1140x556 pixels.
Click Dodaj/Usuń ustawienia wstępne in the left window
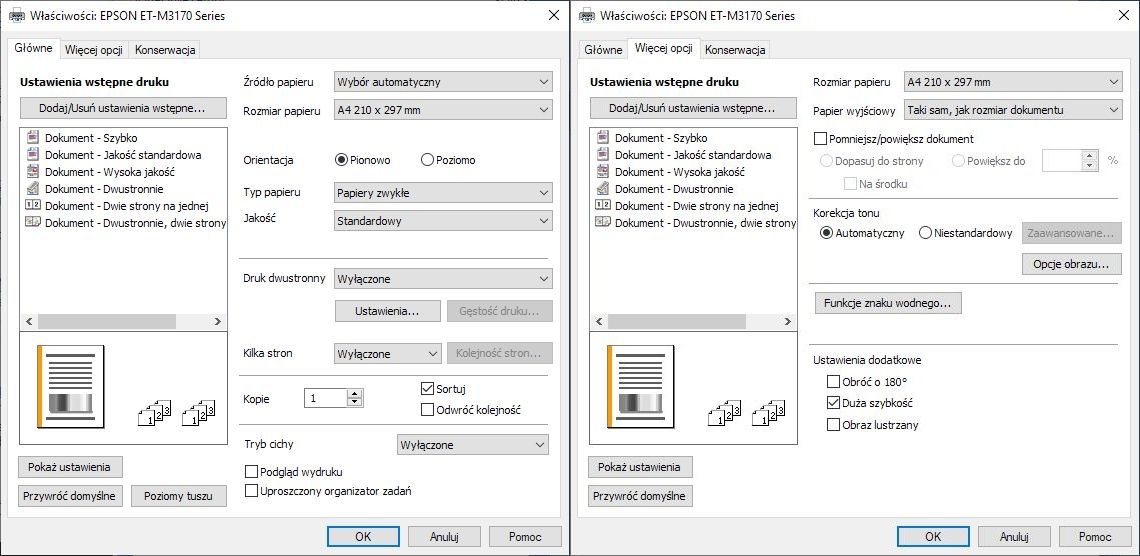click(x=123, y=108)
